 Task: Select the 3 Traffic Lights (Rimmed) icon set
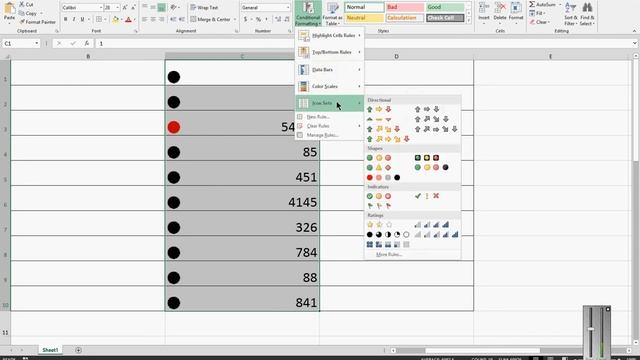click(427, 158)
